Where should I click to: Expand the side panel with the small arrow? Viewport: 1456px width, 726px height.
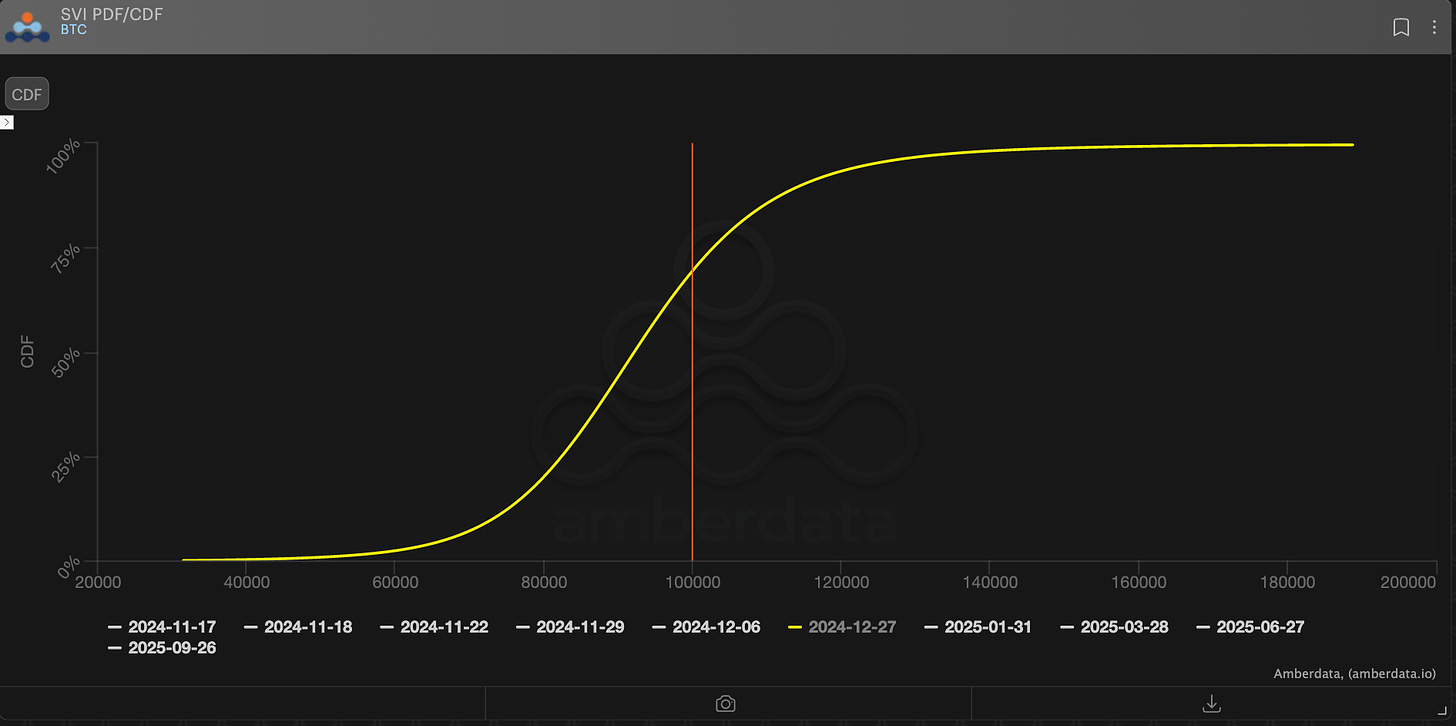point(6,122)
